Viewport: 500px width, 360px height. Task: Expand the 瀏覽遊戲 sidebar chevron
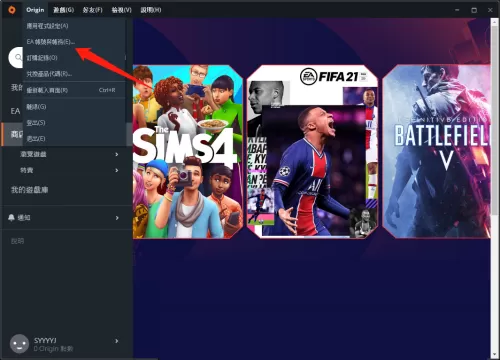117,154
